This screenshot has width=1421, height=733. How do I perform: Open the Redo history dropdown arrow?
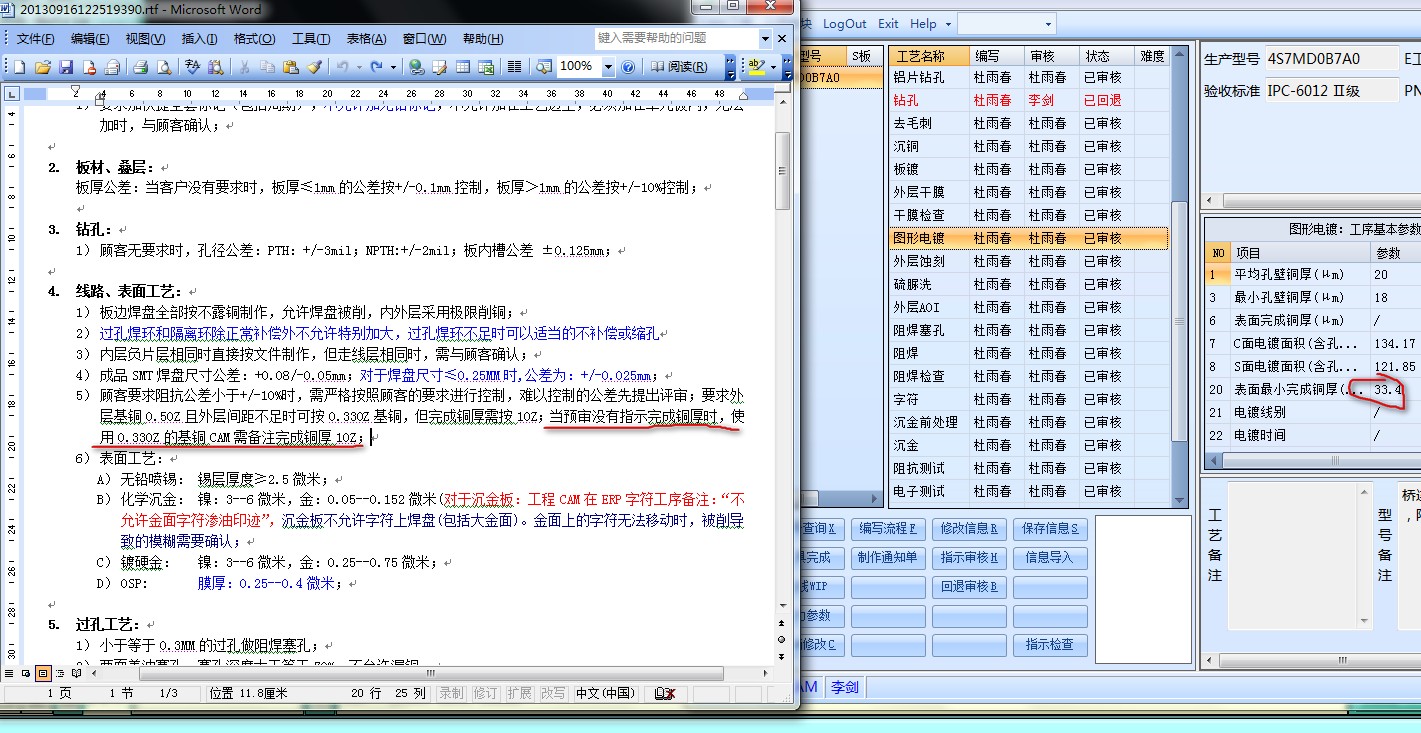click(393, 67)
